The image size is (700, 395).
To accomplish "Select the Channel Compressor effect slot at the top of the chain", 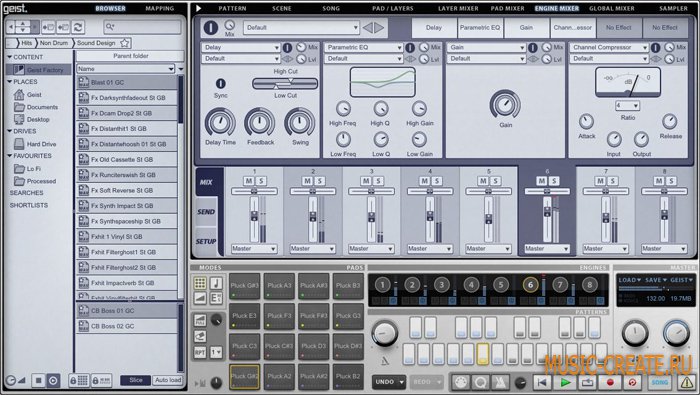I will click(572, 28).
